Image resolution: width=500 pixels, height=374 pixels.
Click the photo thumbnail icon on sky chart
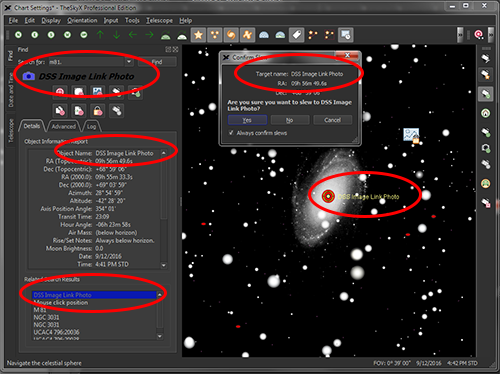411,135
